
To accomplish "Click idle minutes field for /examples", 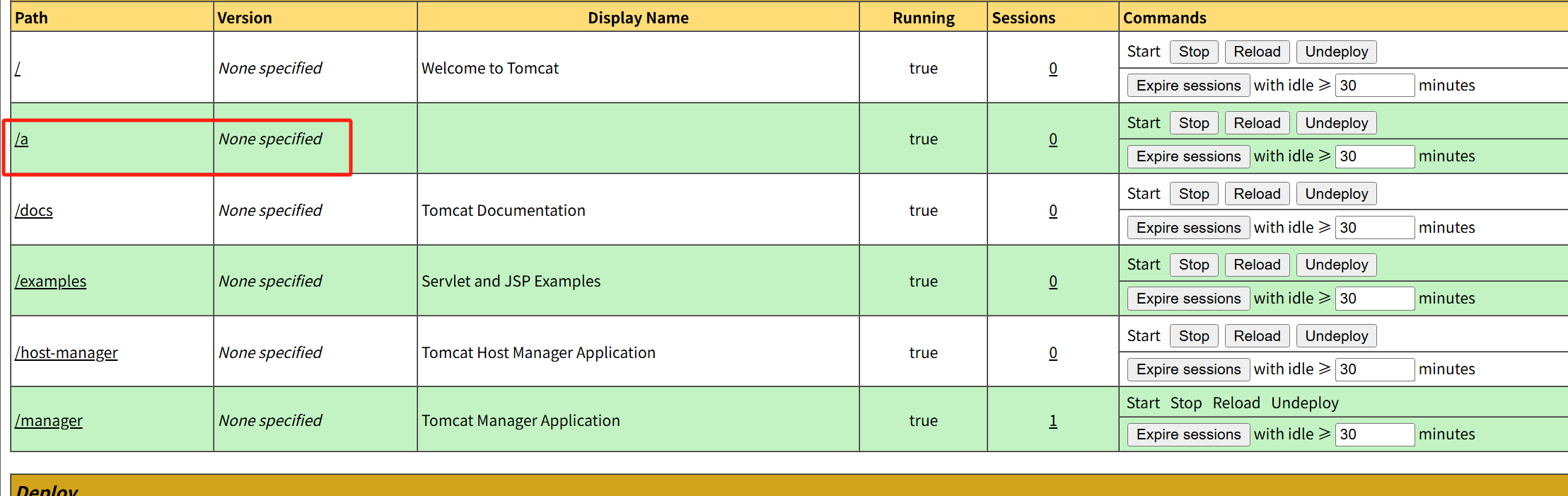I will (x=1375, y=299).
